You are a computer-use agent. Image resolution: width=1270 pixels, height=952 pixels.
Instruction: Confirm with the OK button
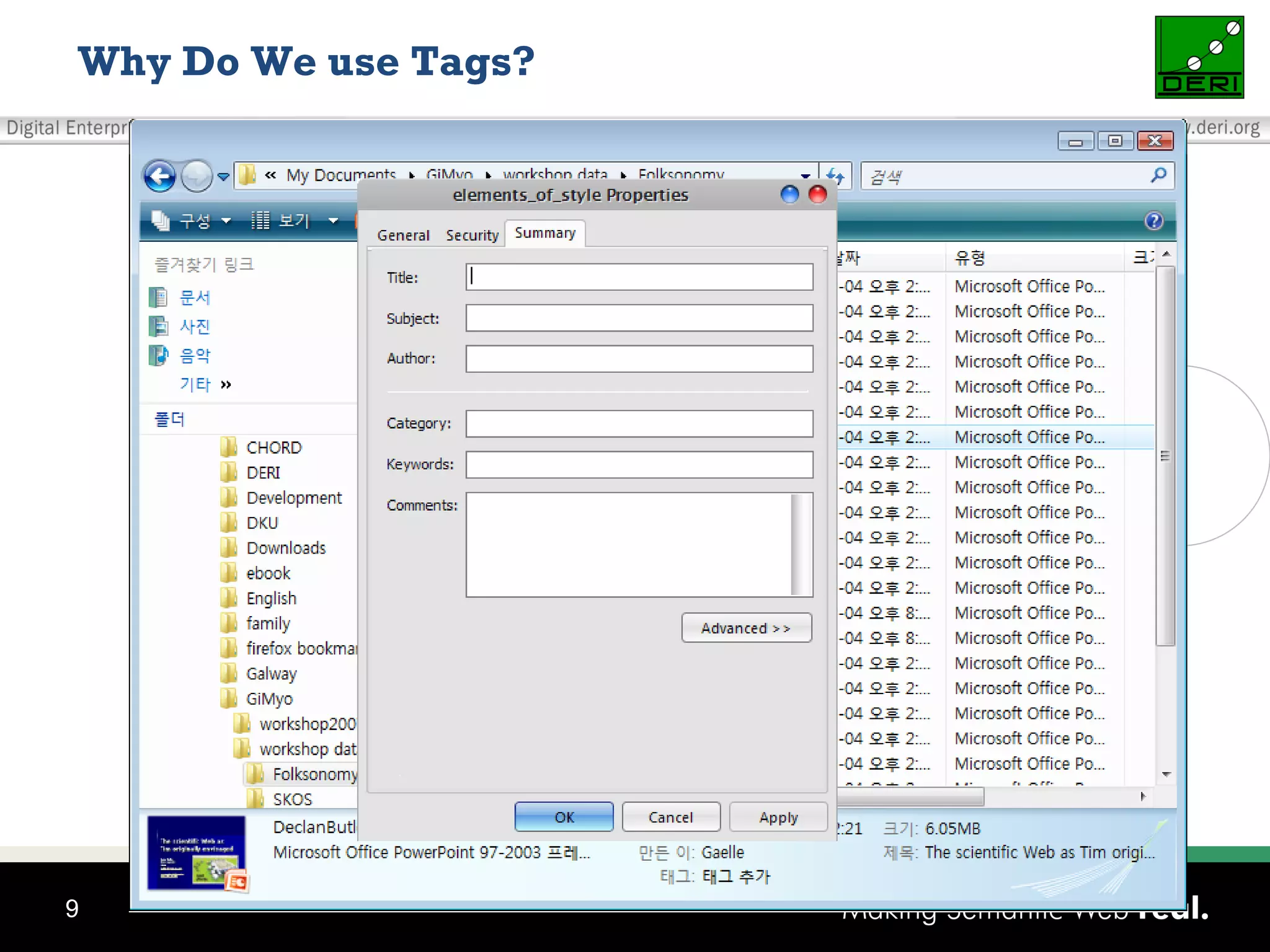point(564,817)
